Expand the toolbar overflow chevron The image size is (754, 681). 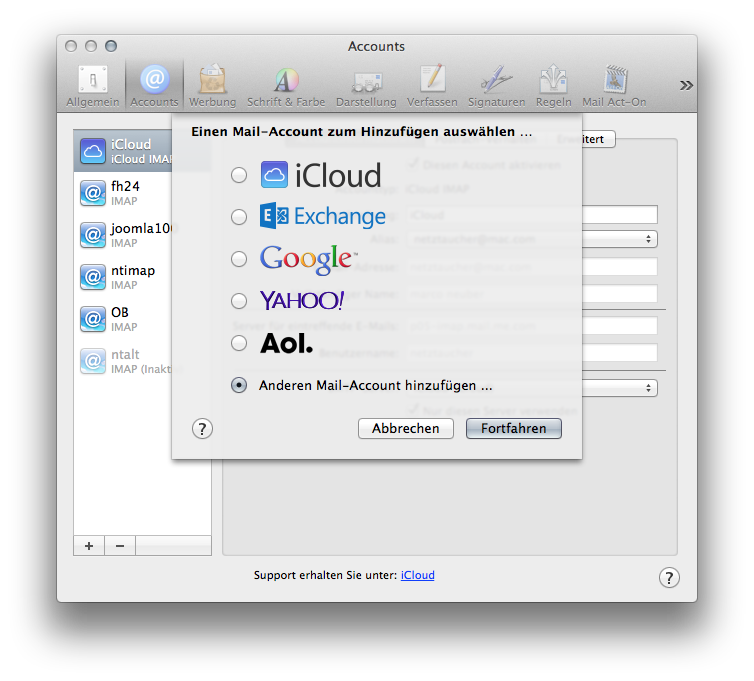pos(686,85)
